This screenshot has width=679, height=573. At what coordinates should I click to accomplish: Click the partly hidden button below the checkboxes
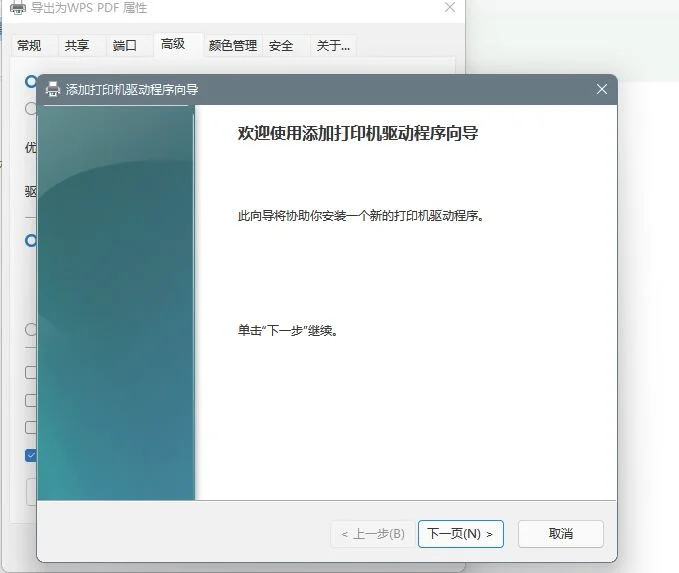31,491
